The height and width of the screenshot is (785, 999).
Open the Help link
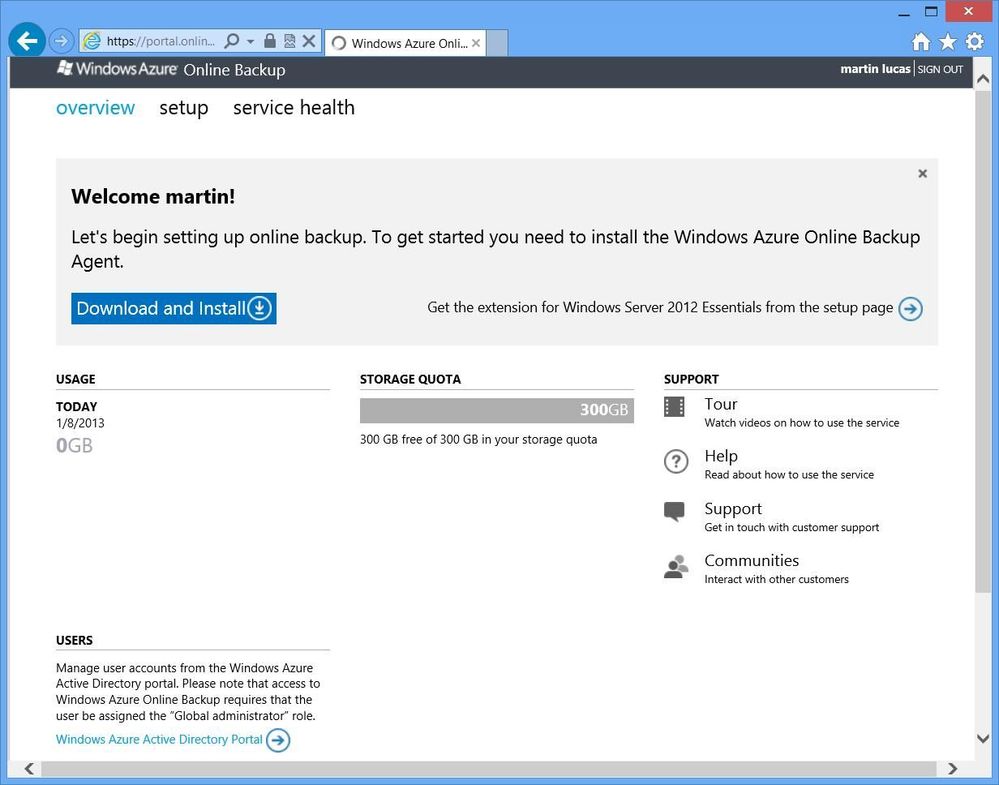tap(721, 456)
